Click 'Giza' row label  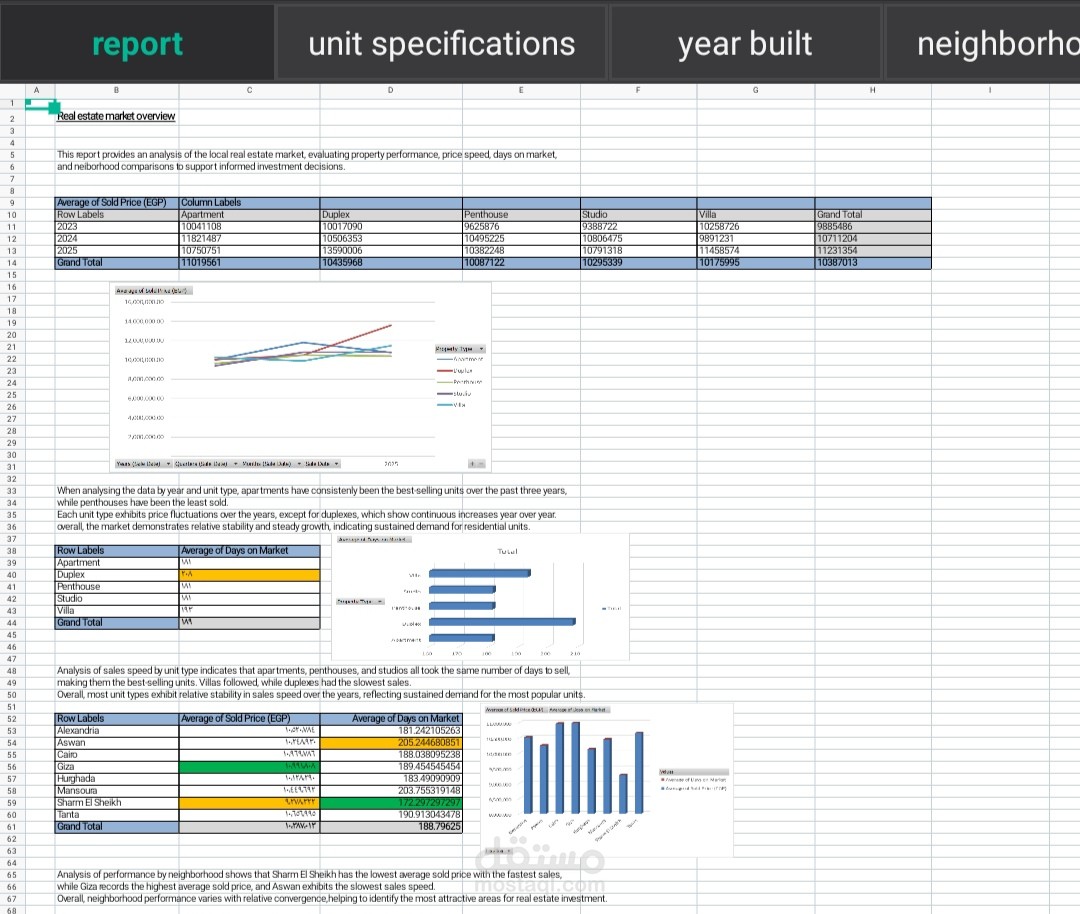tap(117, 767)
